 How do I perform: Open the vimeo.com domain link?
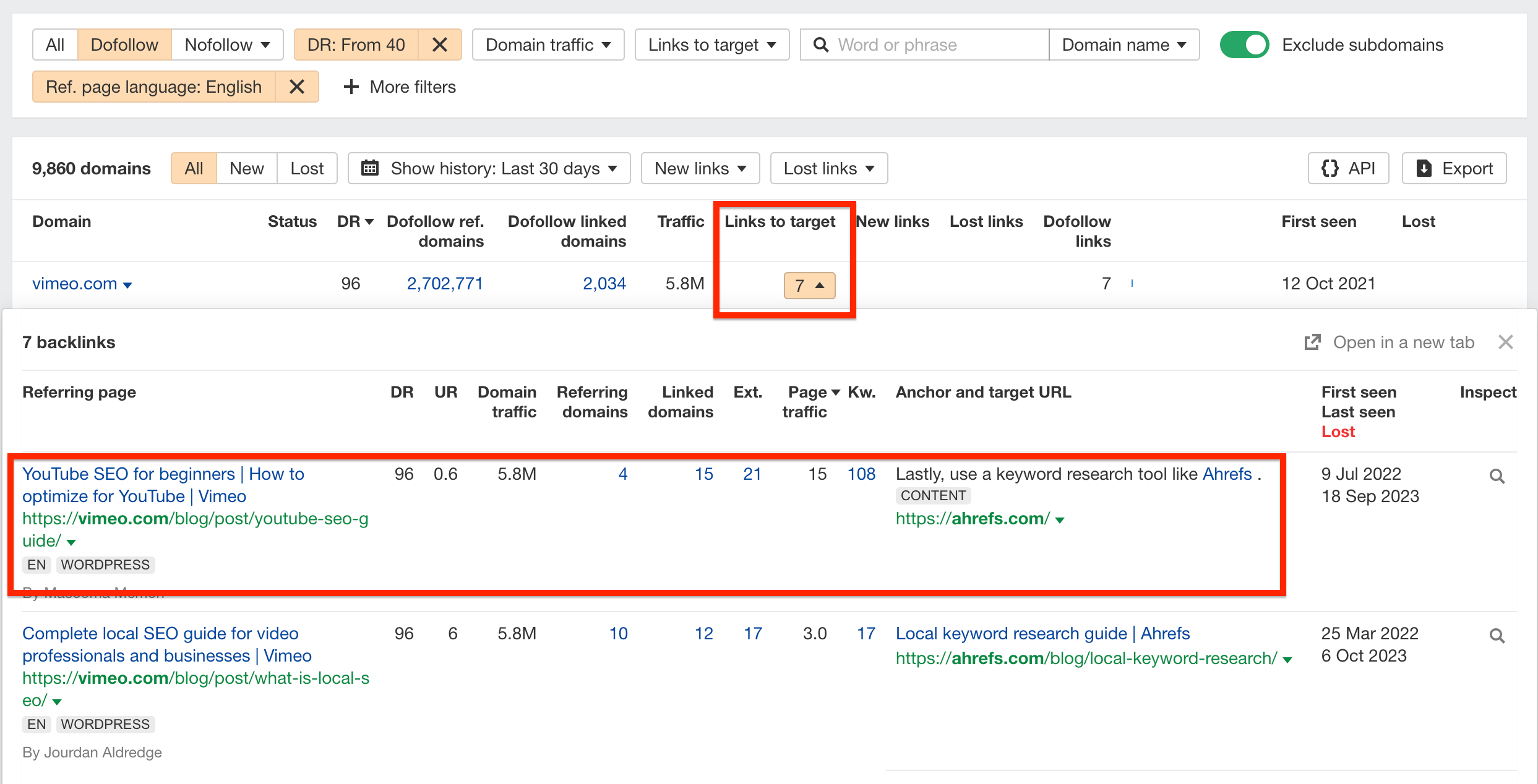(74, 283)
